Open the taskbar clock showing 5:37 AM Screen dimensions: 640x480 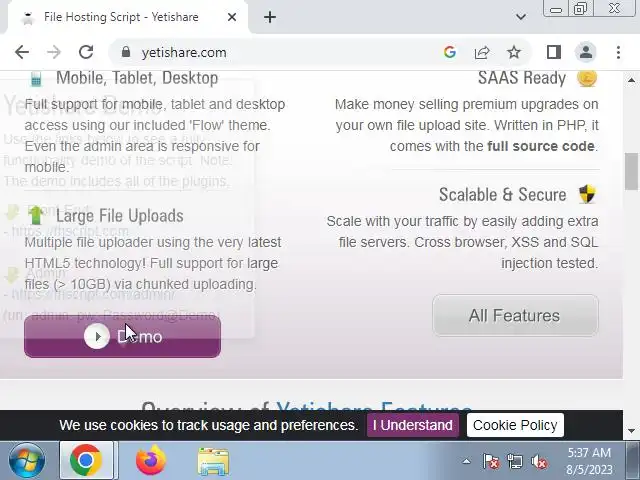coord(589,461)
